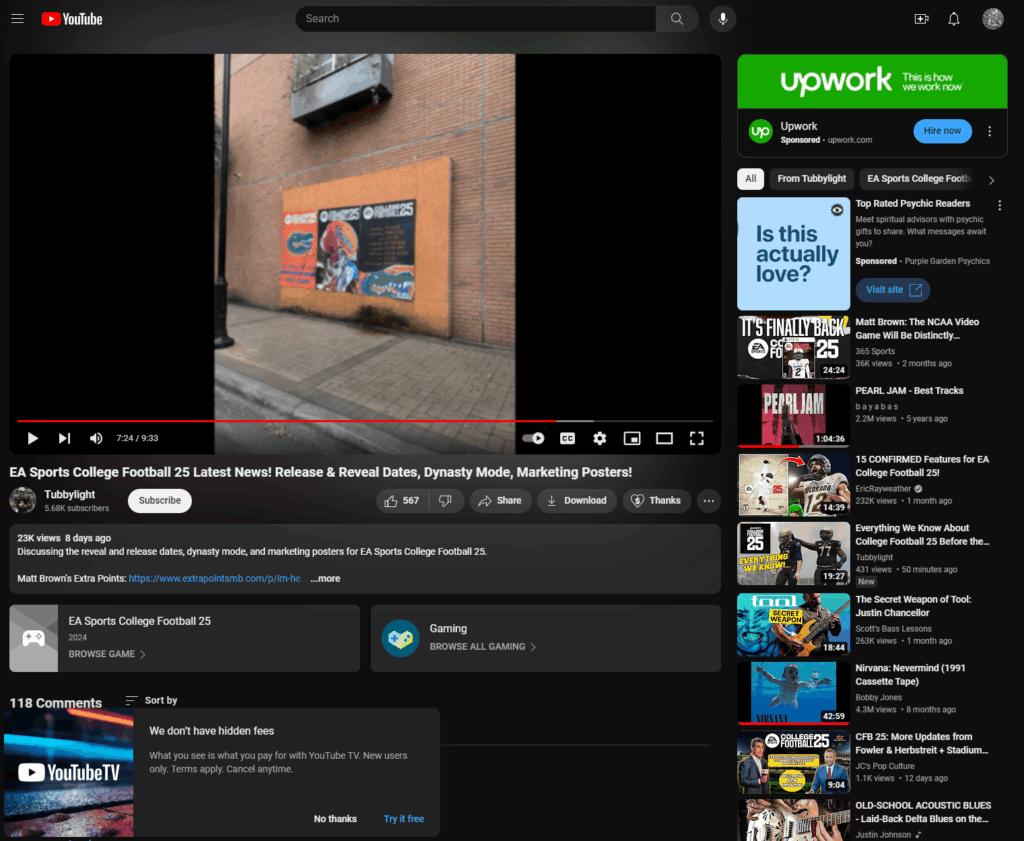Viewport: 1024px width, 841px height.
Task: Click Try it free for YouTube TV
Action: [x=403, y=819]
